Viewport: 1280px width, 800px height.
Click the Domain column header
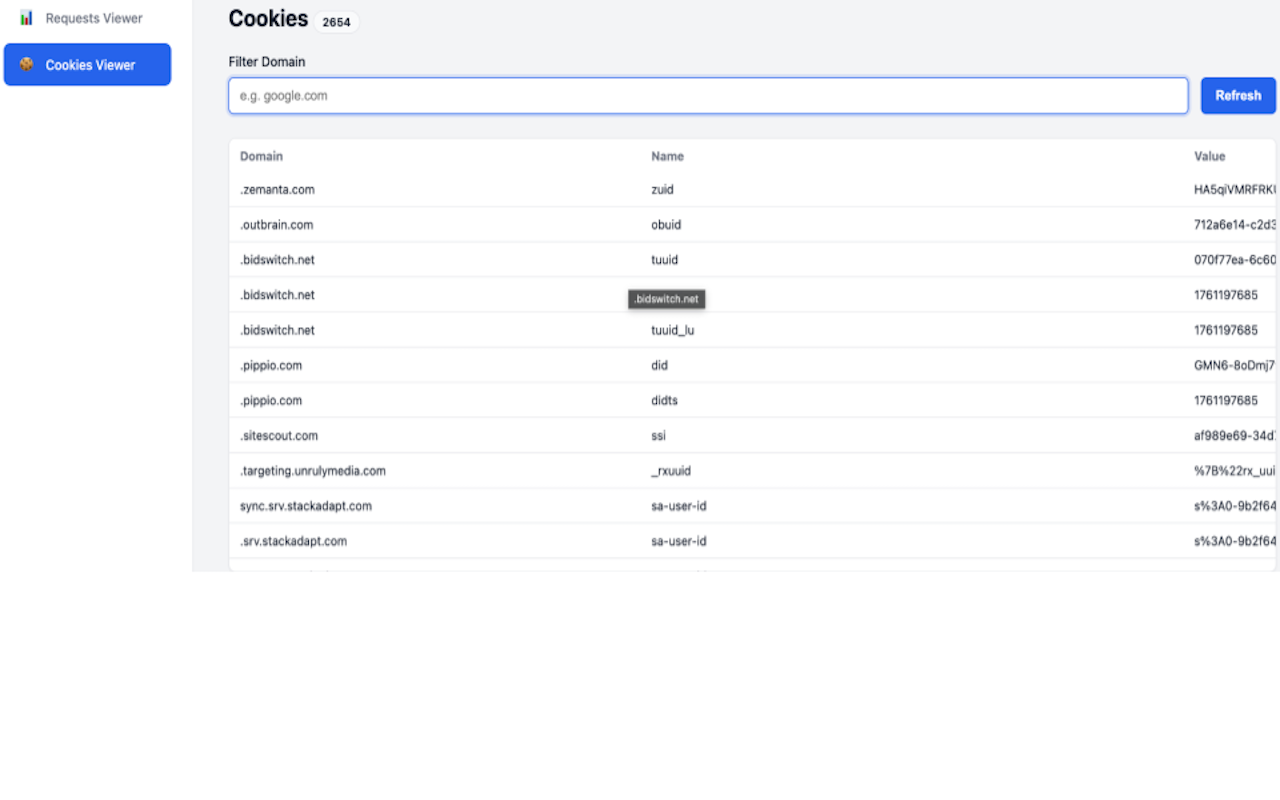click(261, 156)
